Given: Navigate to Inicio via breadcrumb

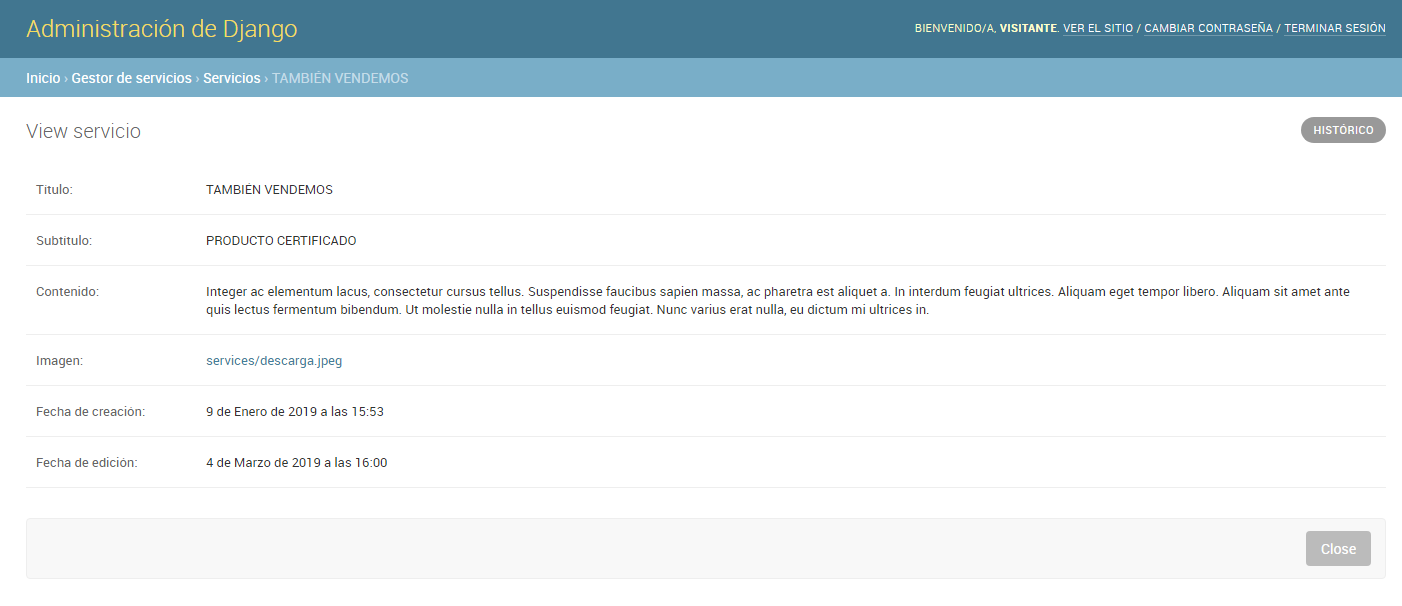Looking at the screenshot, I should coord(43,77).
